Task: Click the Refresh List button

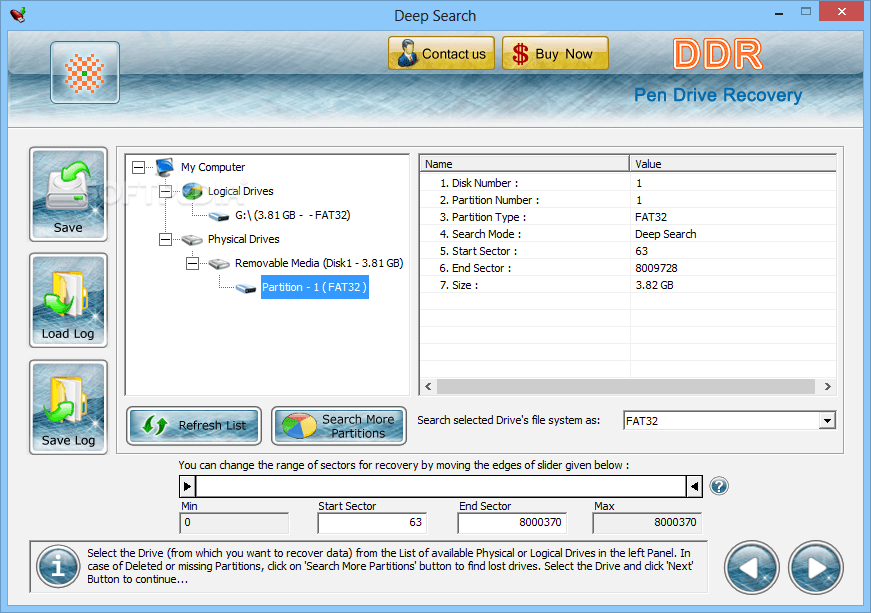Action: click(x=193, y=425)
